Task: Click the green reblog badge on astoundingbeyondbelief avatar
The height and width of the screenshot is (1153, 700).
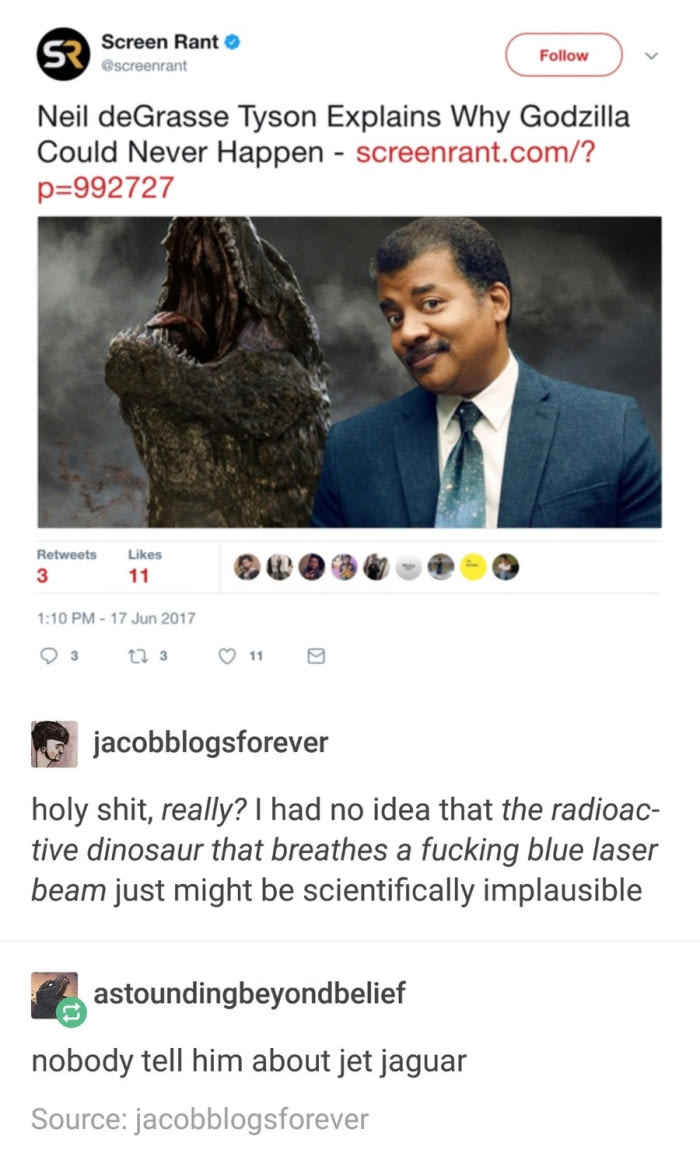Action: pos(71,1013)
